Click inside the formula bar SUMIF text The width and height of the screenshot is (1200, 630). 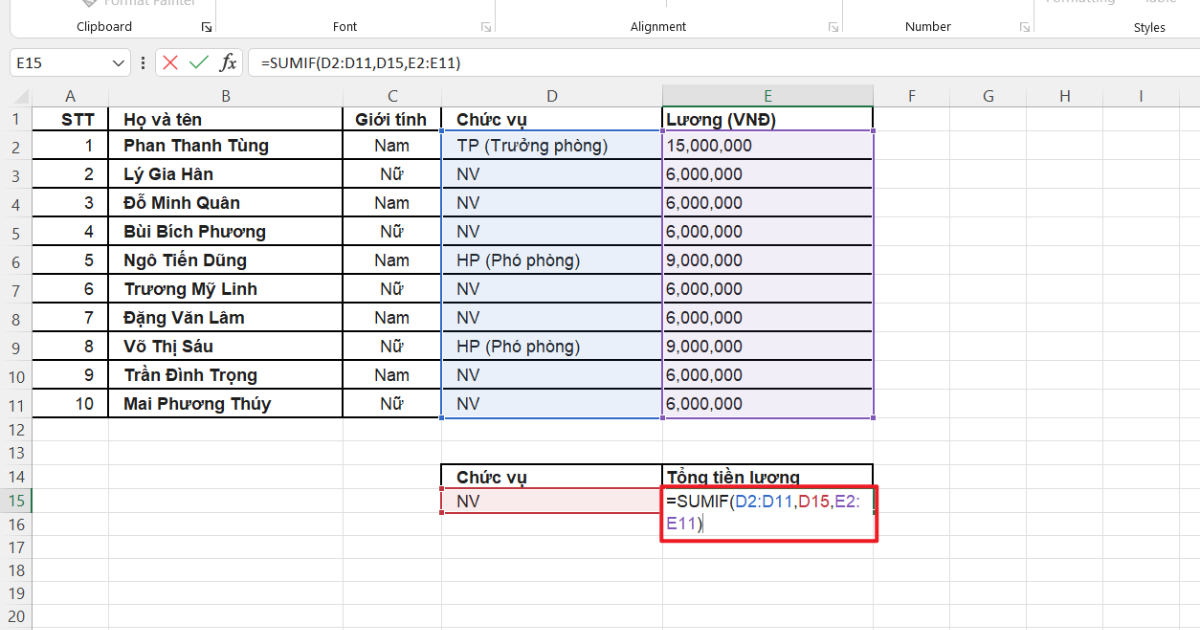click(x=360, y=62)
